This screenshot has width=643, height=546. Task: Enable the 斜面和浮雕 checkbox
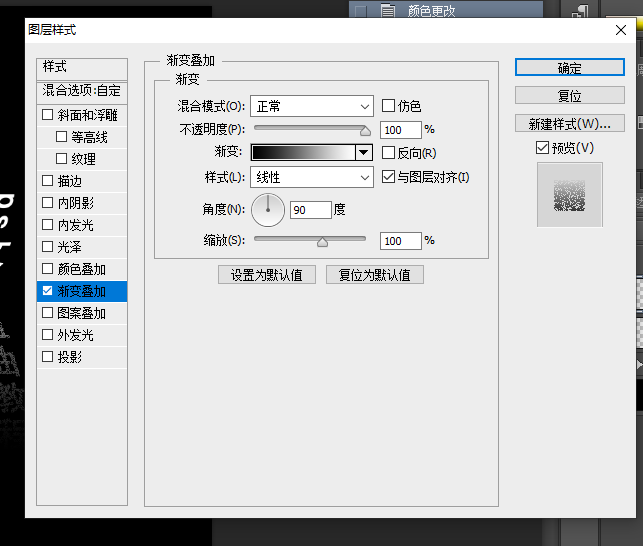coord(48,114)
